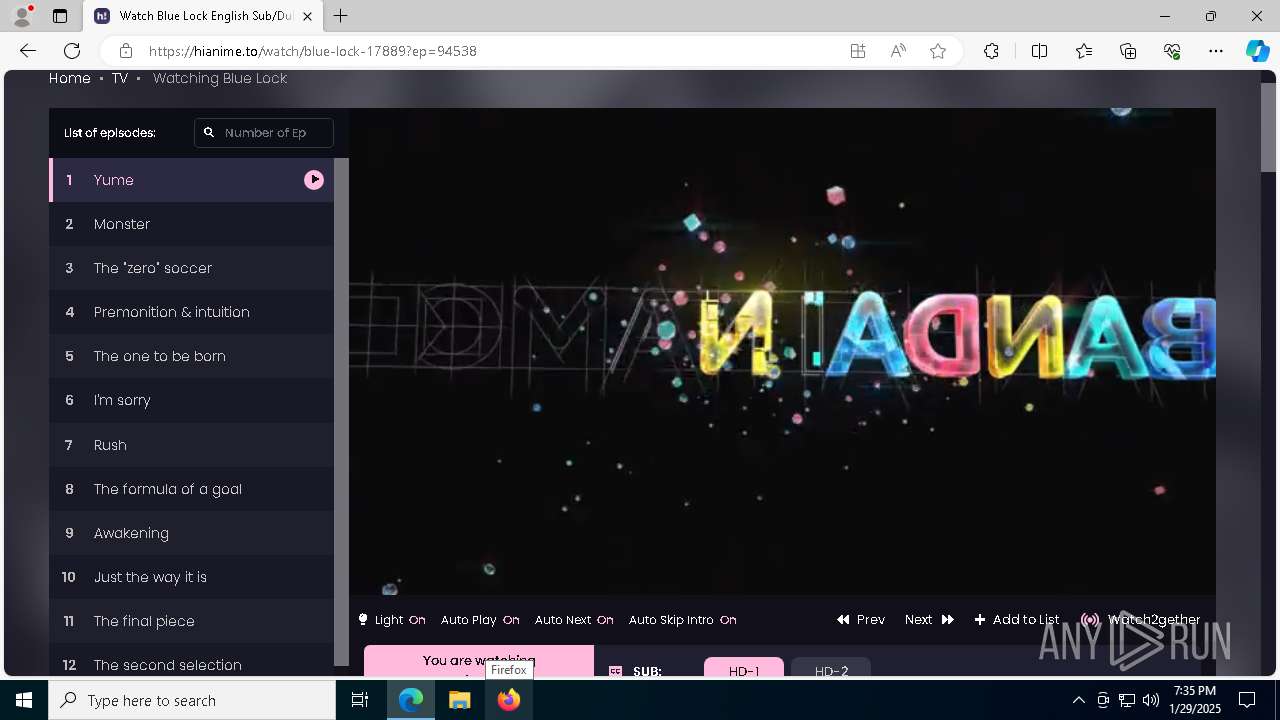Screen dimensions: 1280x720
Task: Open the Favorites list
Action: click(x=1084, y=51)
